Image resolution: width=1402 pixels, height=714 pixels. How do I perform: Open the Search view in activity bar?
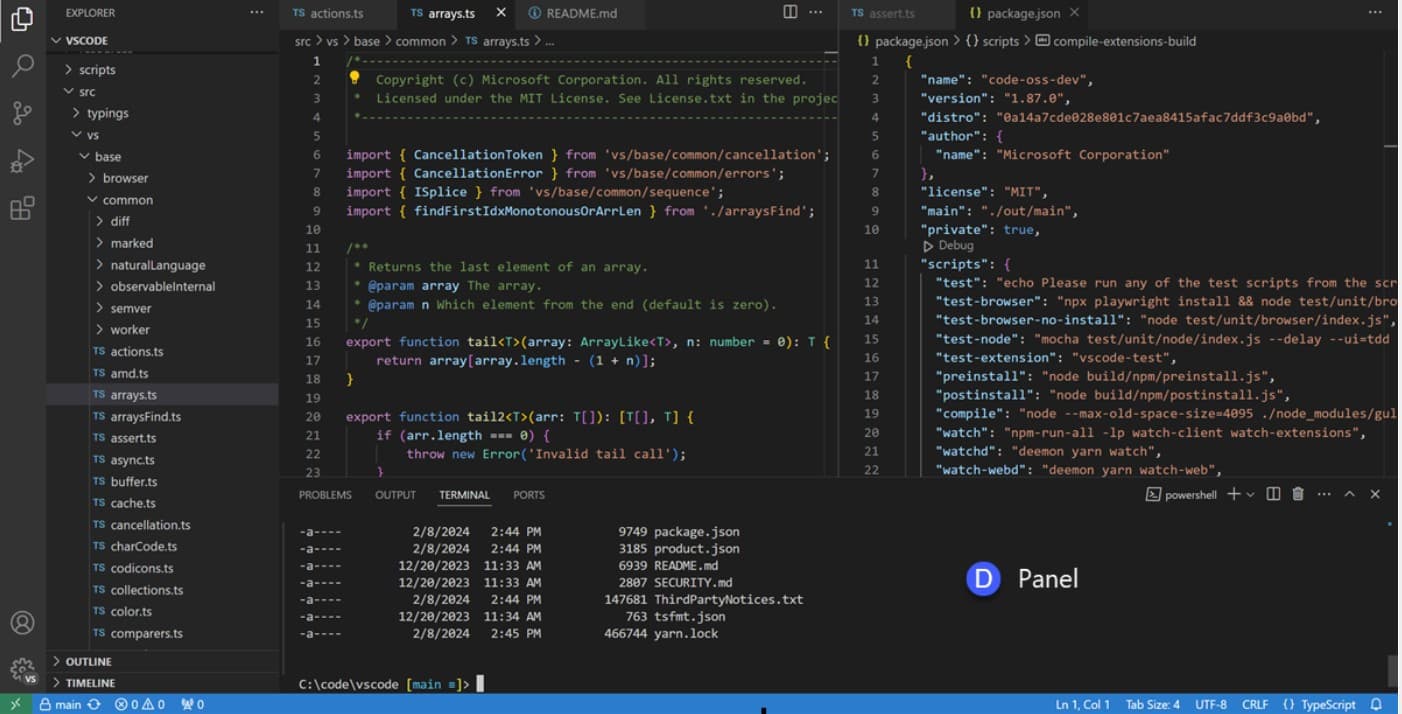coord(22,66)
